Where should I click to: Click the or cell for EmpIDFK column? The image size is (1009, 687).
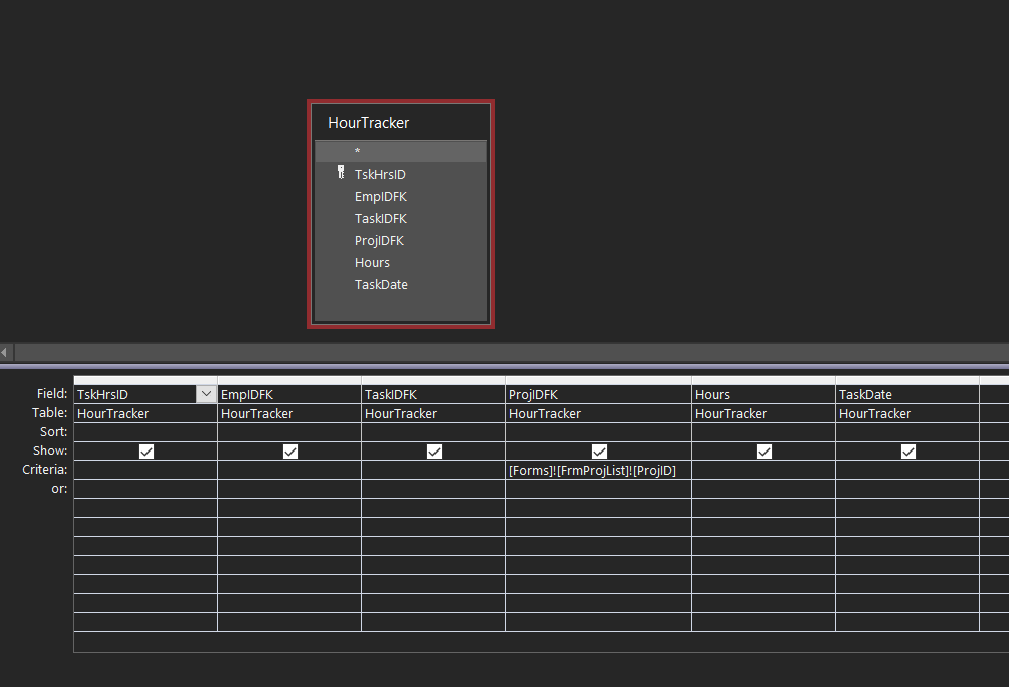coord(290,489)
